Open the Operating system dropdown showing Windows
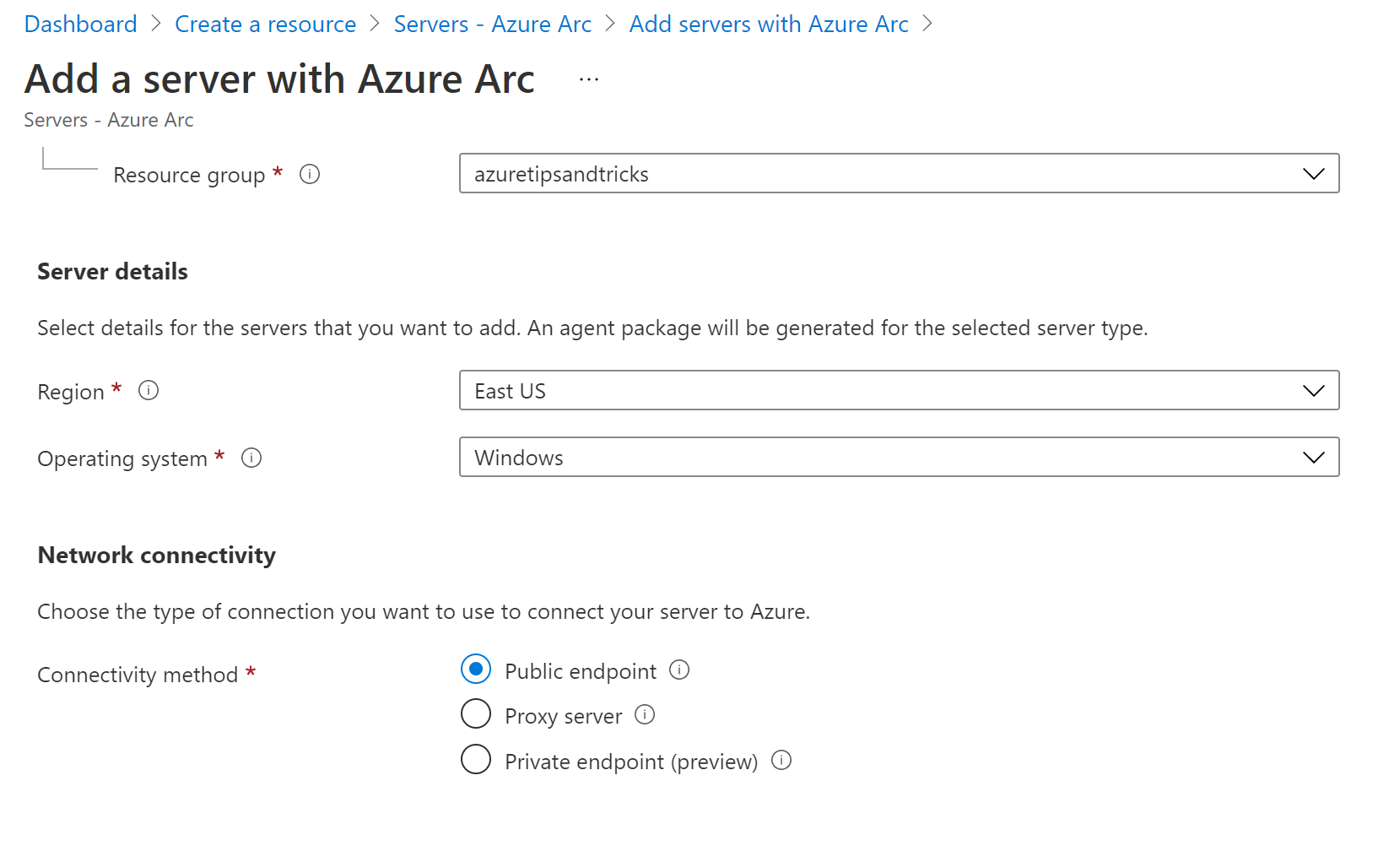Image resolution: width=1400 pixels, height=846 pixels. click(899, 457)
